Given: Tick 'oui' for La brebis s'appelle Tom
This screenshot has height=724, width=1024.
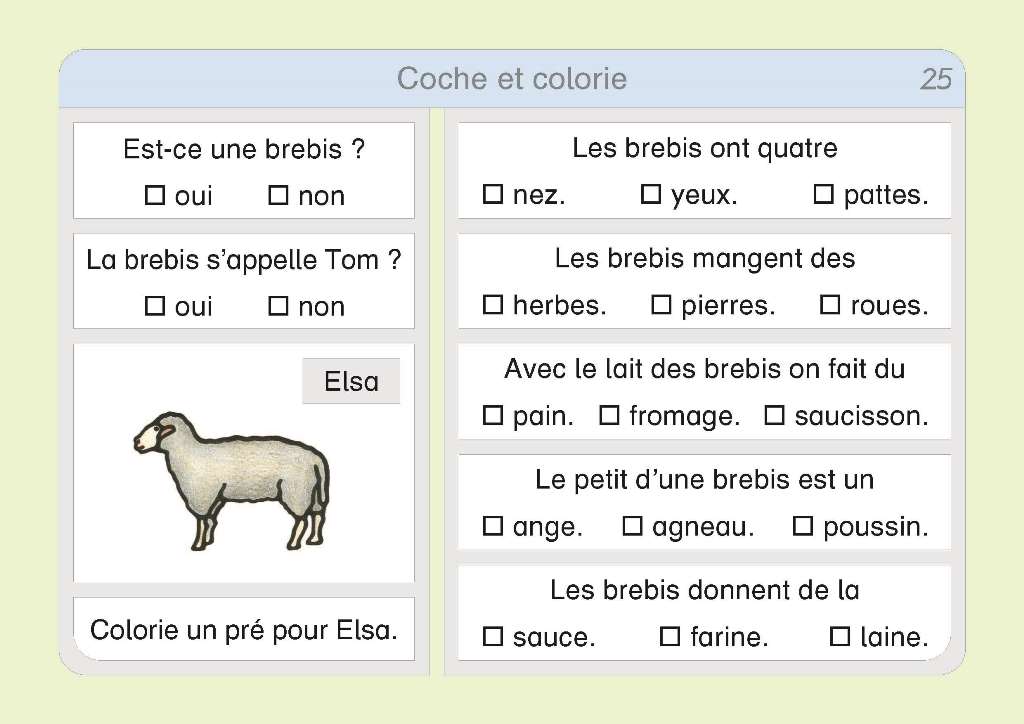Looking at the screenshot, I should pos(155,306).
